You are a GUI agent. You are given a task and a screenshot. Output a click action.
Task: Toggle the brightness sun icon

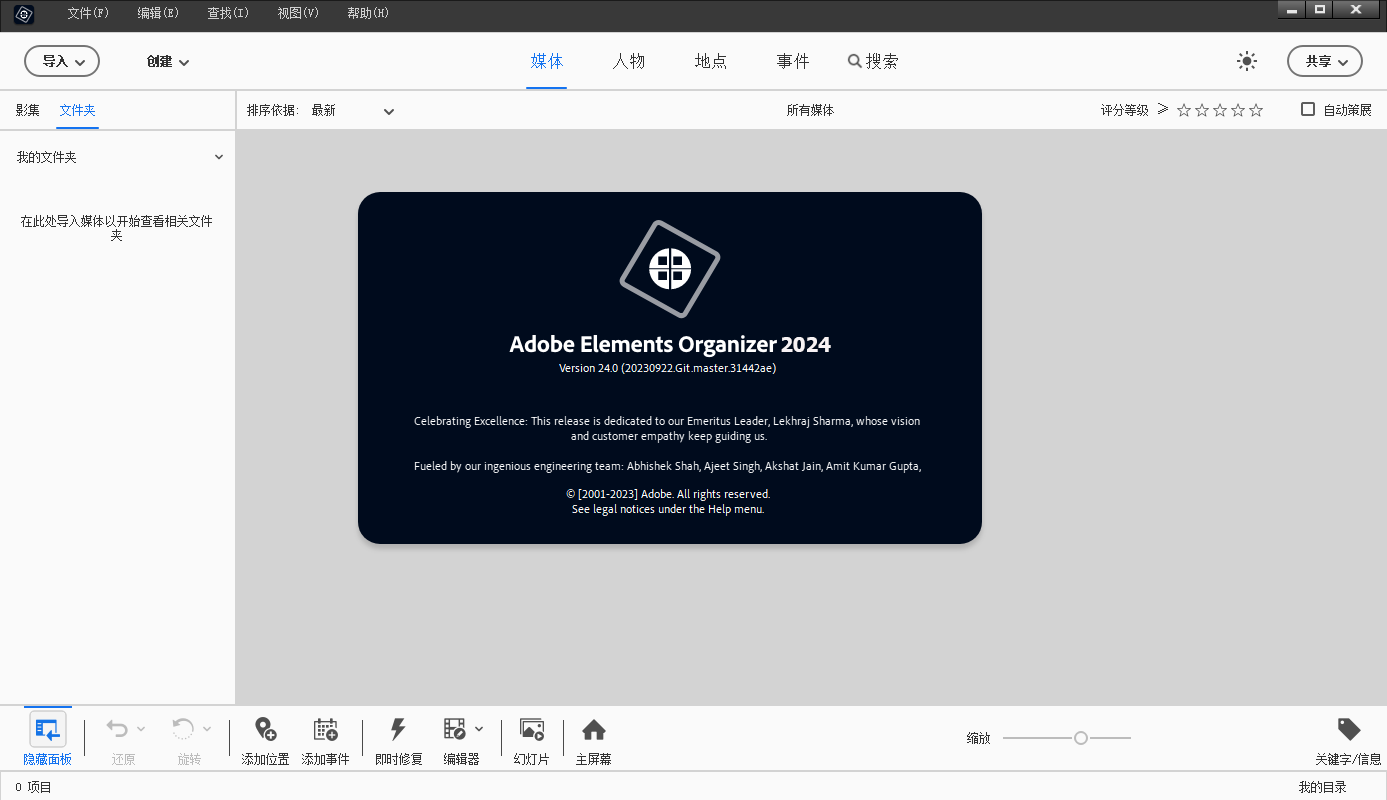tap(1246, 61)
